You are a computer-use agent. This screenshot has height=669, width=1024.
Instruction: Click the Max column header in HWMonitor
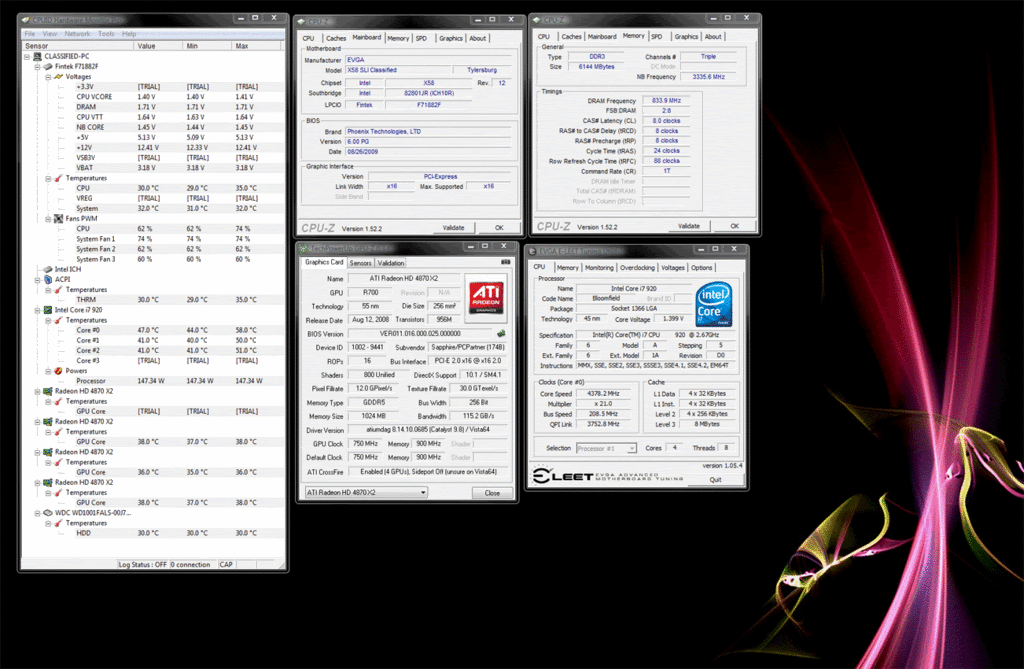pos(257,46)
